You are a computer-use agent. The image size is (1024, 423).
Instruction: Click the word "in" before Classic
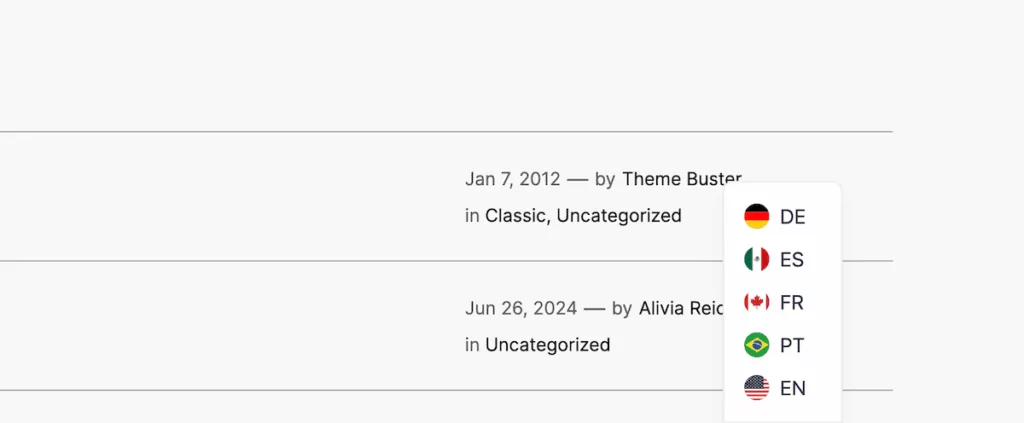472,215
